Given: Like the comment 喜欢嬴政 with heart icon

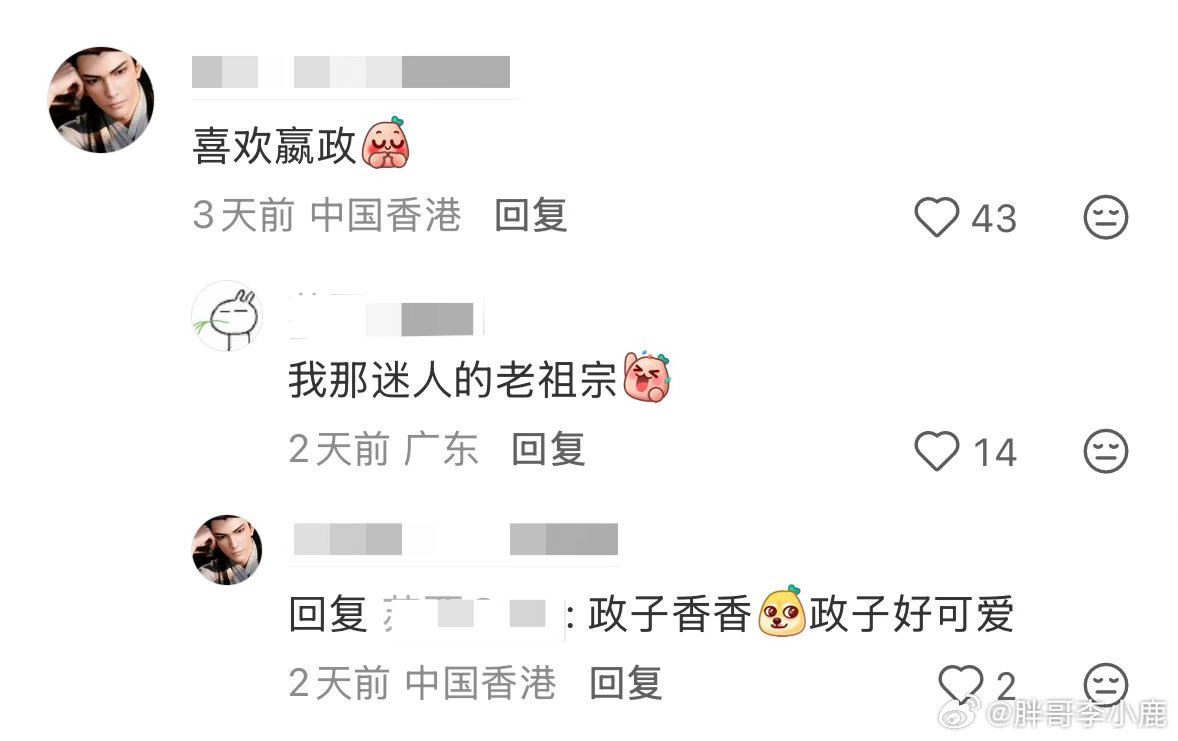Looking at the screenshot, I should 936,217.
